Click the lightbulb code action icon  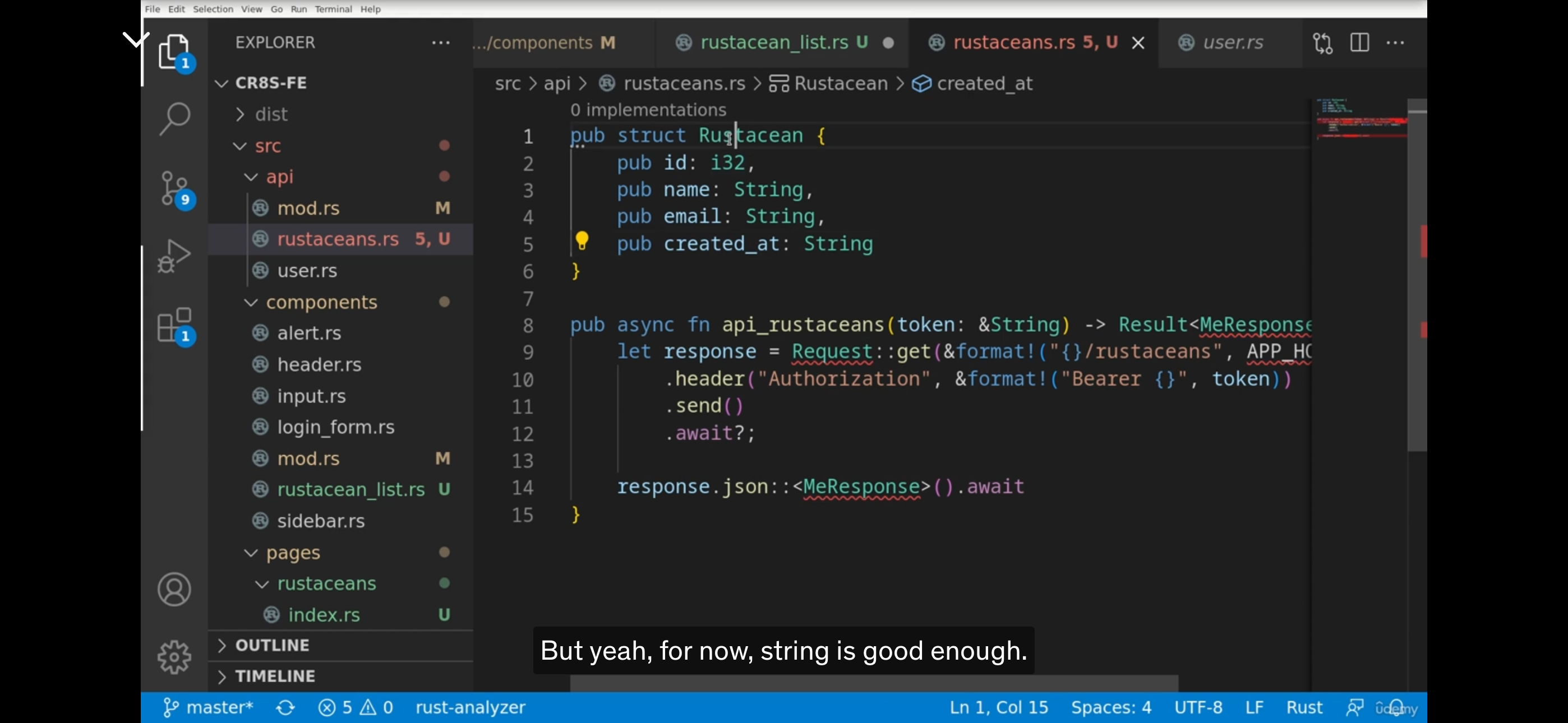pyautogui.click(x=582, y=241)
